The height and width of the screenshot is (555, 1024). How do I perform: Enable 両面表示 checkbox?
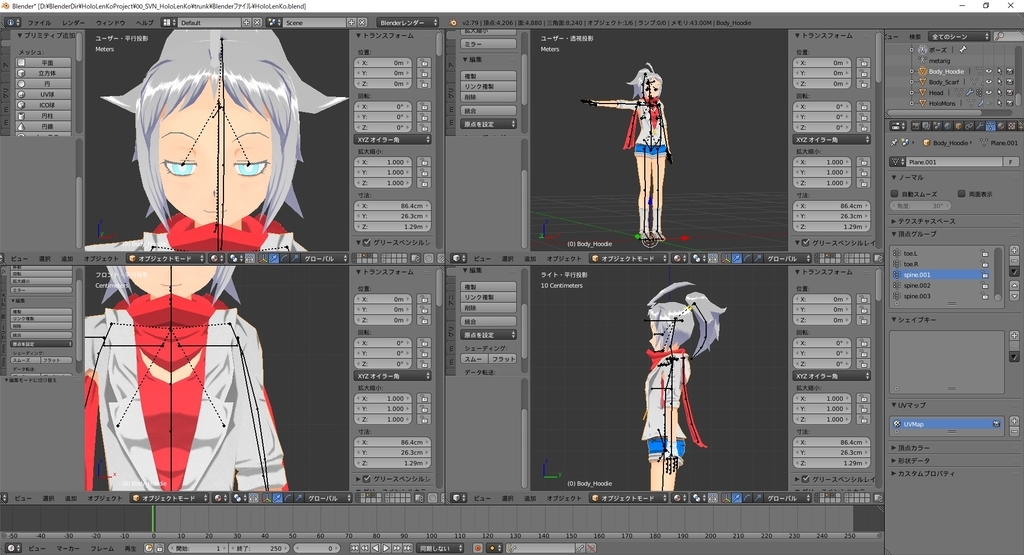(x=961, y=194)
